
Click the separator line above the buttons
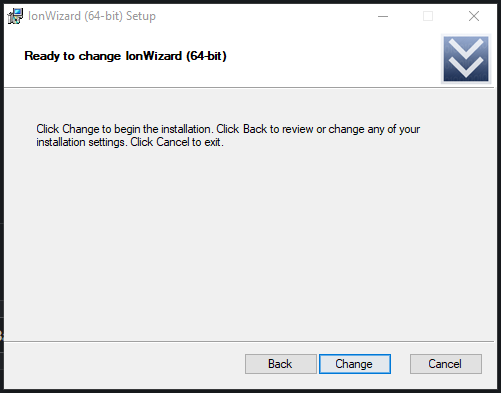click(249, 341)
